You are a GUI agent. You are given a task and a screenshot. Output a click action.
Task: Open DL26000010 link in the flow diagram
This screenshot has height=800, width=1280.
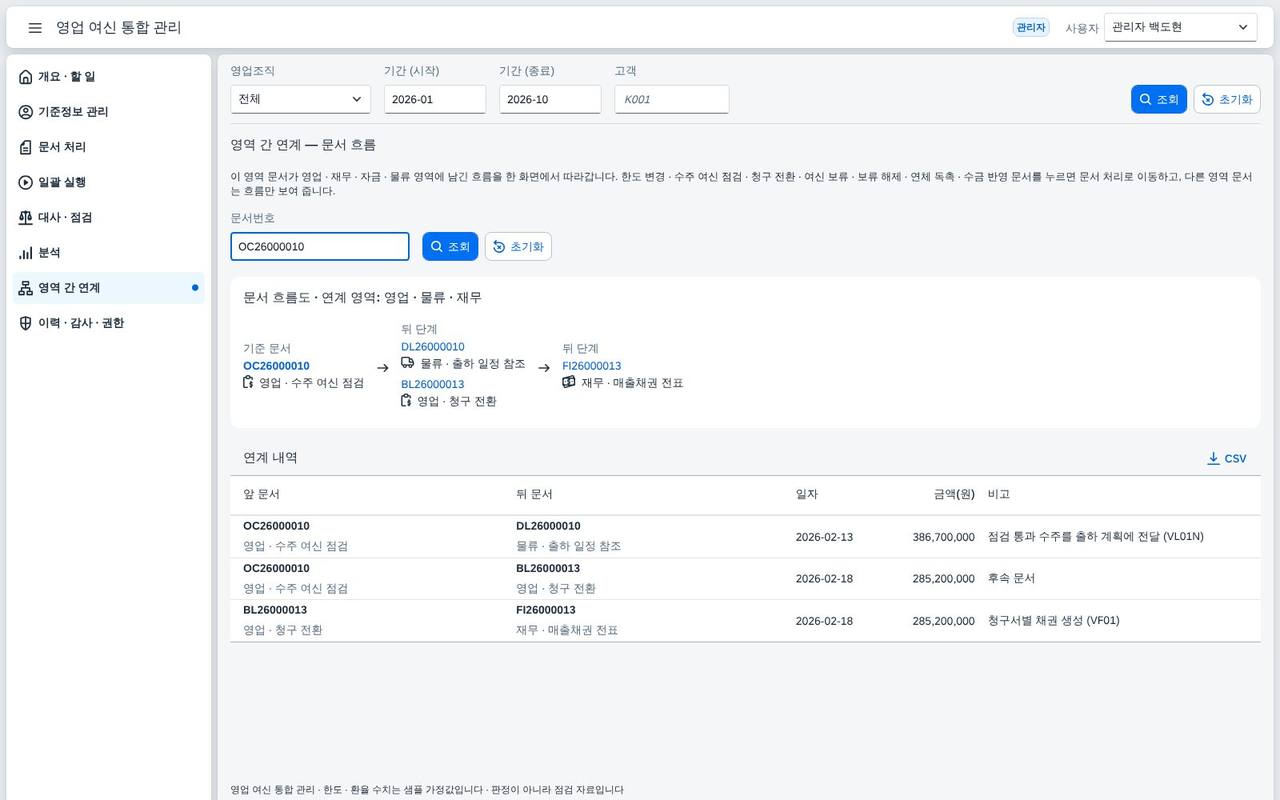click(433, 347)
